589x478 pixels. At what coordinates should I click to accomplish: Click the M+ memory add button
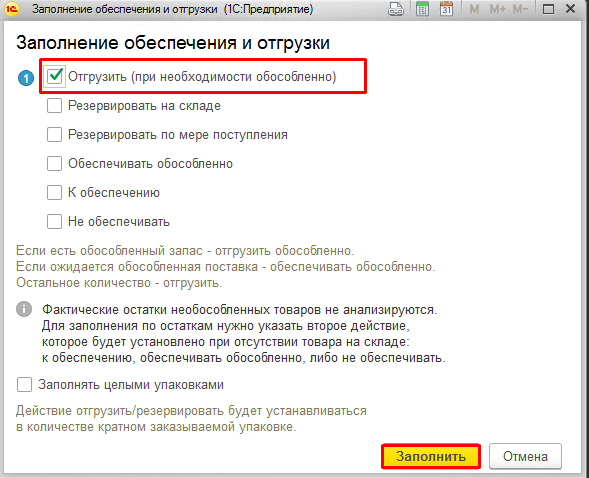[497, 9]
